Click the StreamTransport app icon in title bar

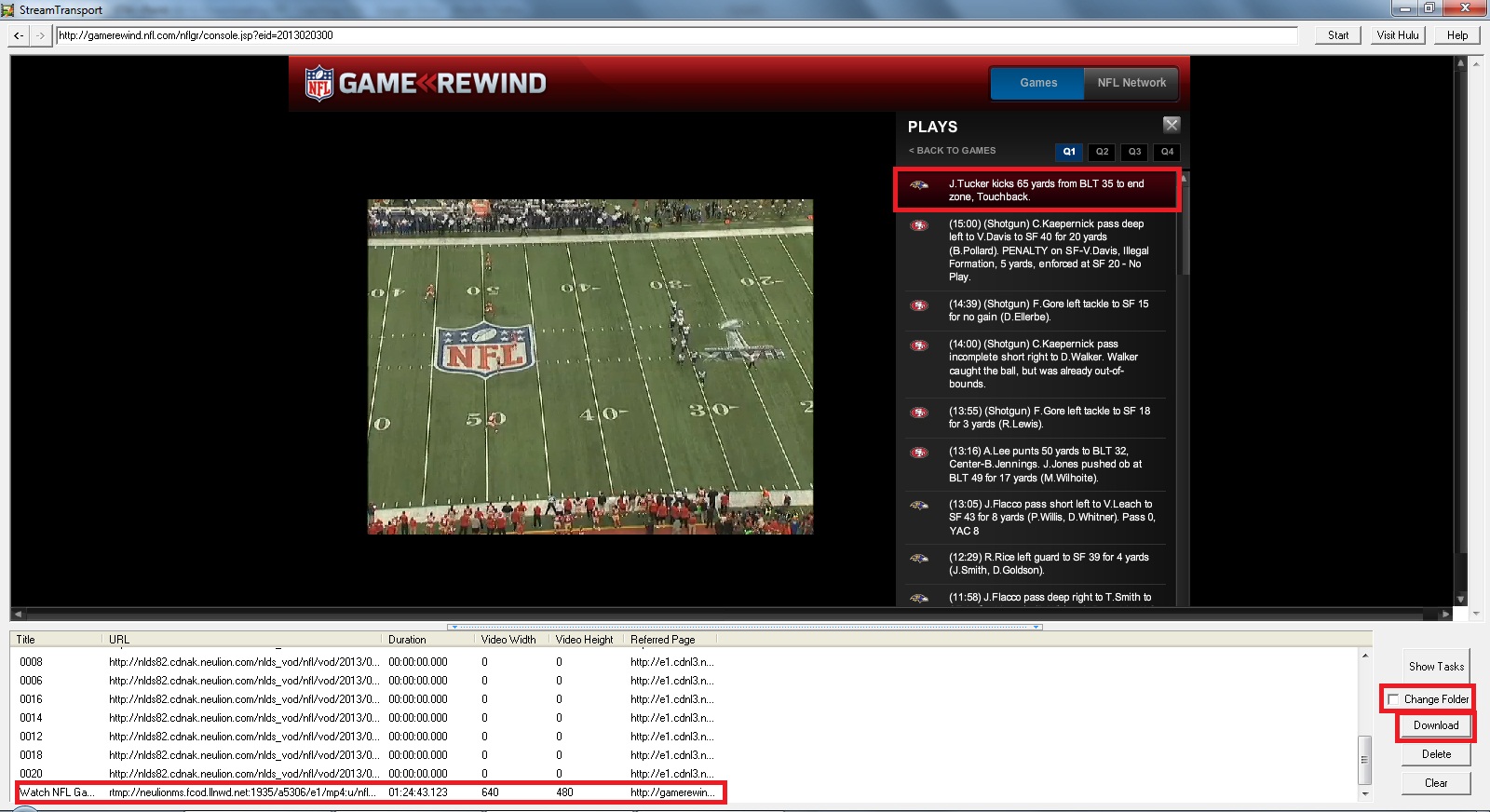pos(8,9)
